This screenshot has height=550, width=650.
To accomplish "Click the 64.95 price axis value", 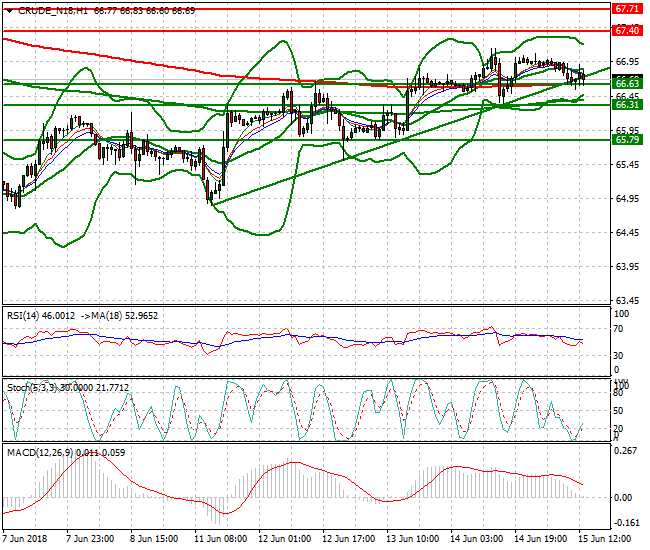I will point(627,199).
